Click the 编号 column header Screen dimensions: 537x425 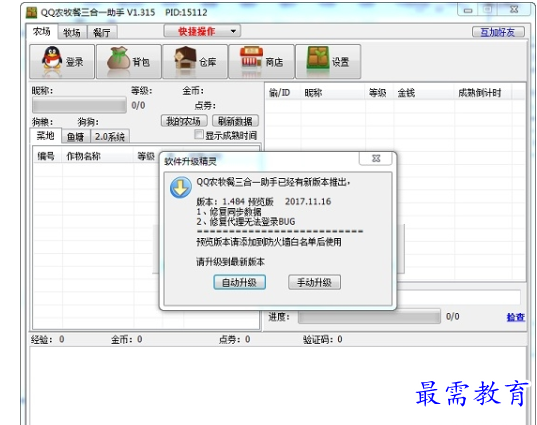(x=48, y=157)
